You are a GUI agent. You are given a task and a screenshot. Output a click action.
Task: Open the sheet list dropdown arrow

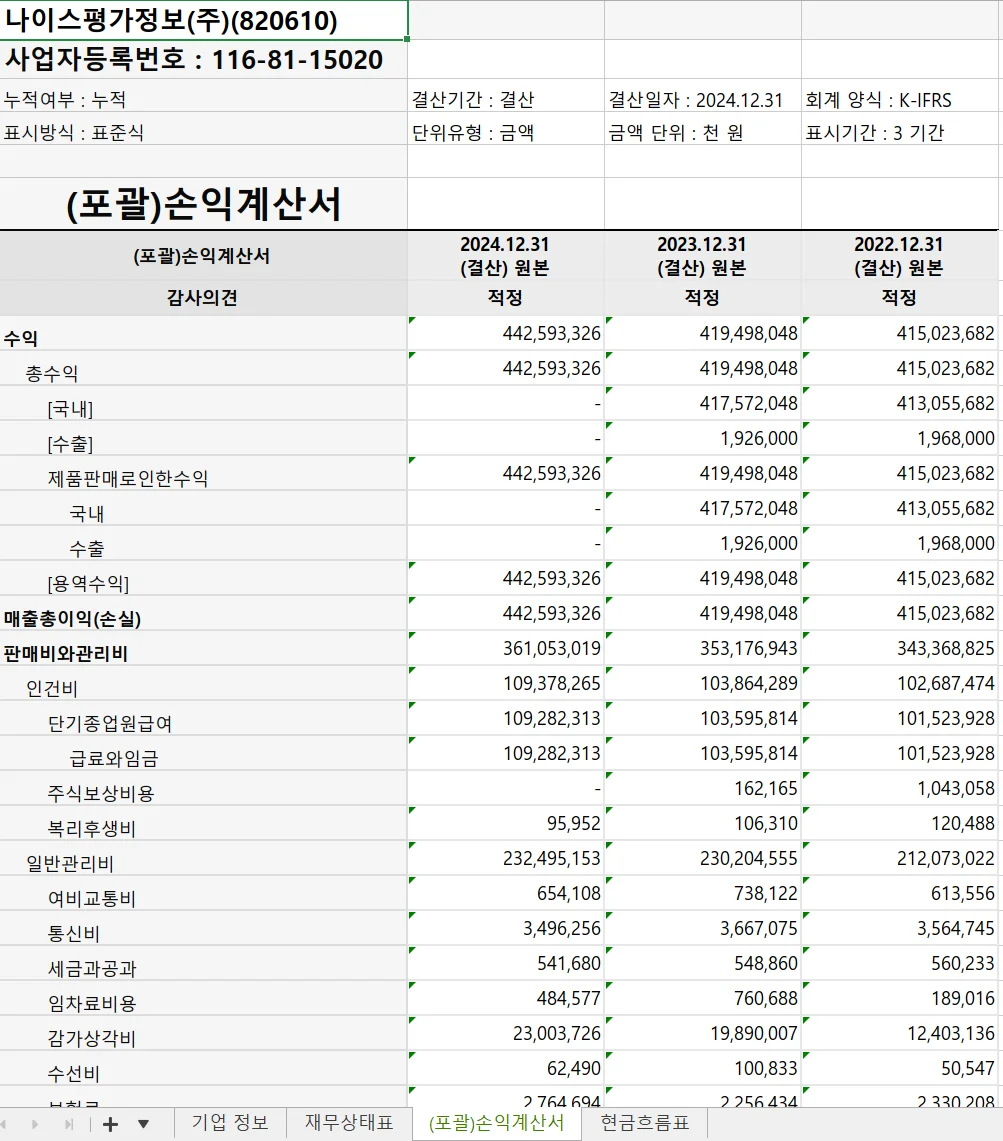click(143, 1125)
